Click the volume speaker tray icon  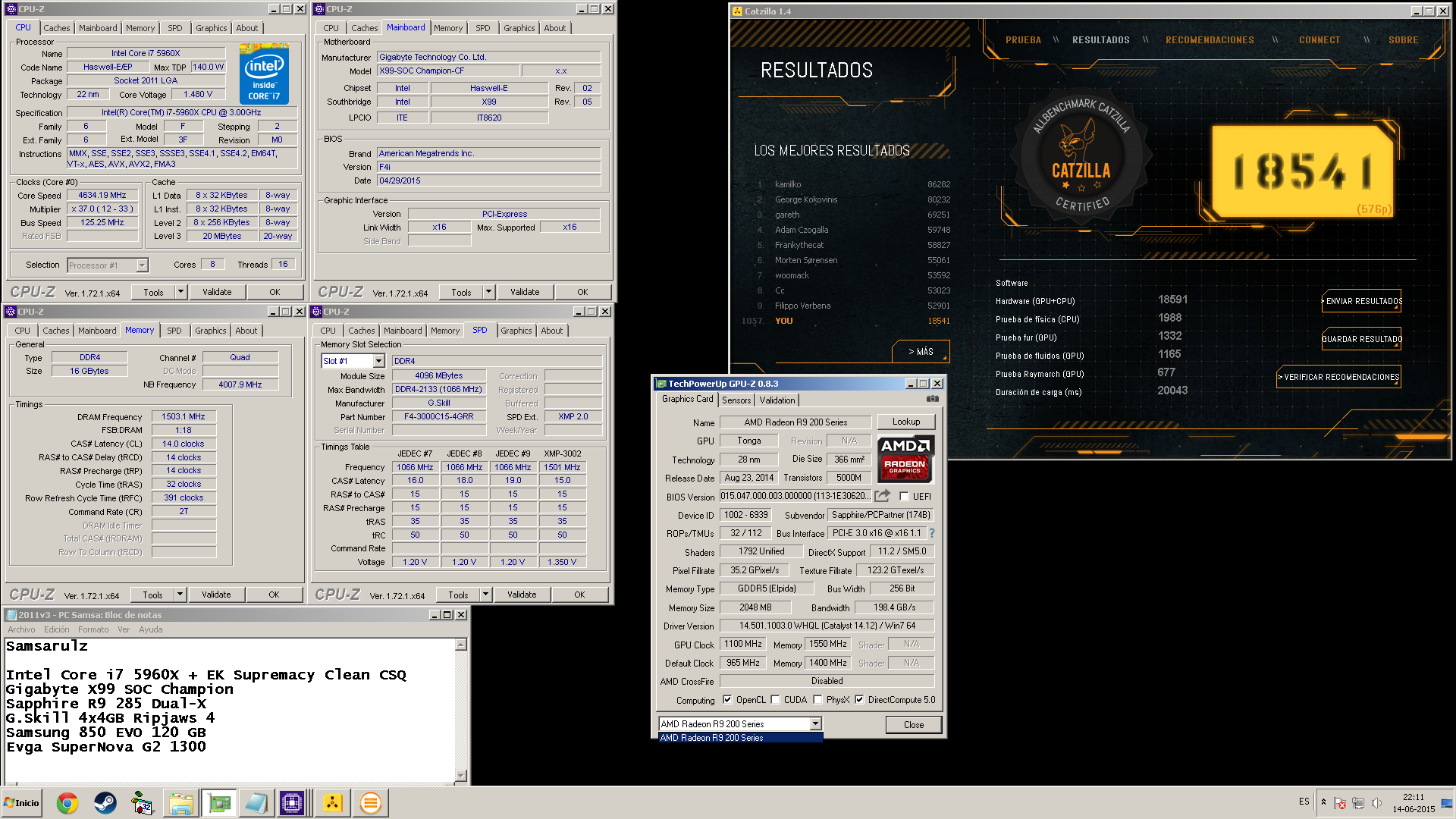click(1376, 803)
